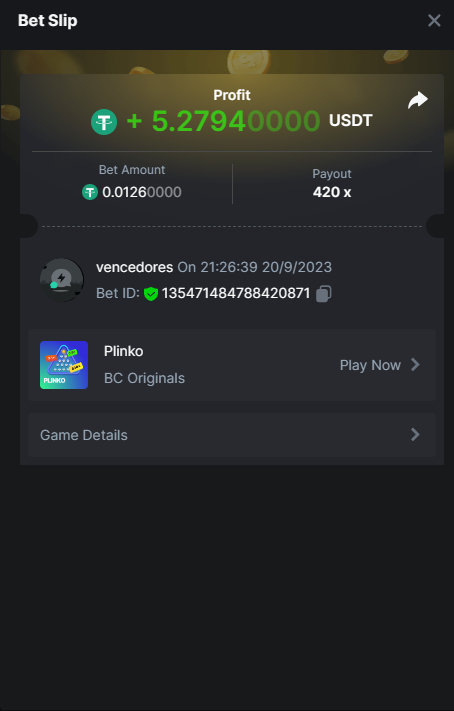Click the Tether icon beside bet amount
This screenshot has height=711, width=454.
pyautogui.click(x=90, y=192)
